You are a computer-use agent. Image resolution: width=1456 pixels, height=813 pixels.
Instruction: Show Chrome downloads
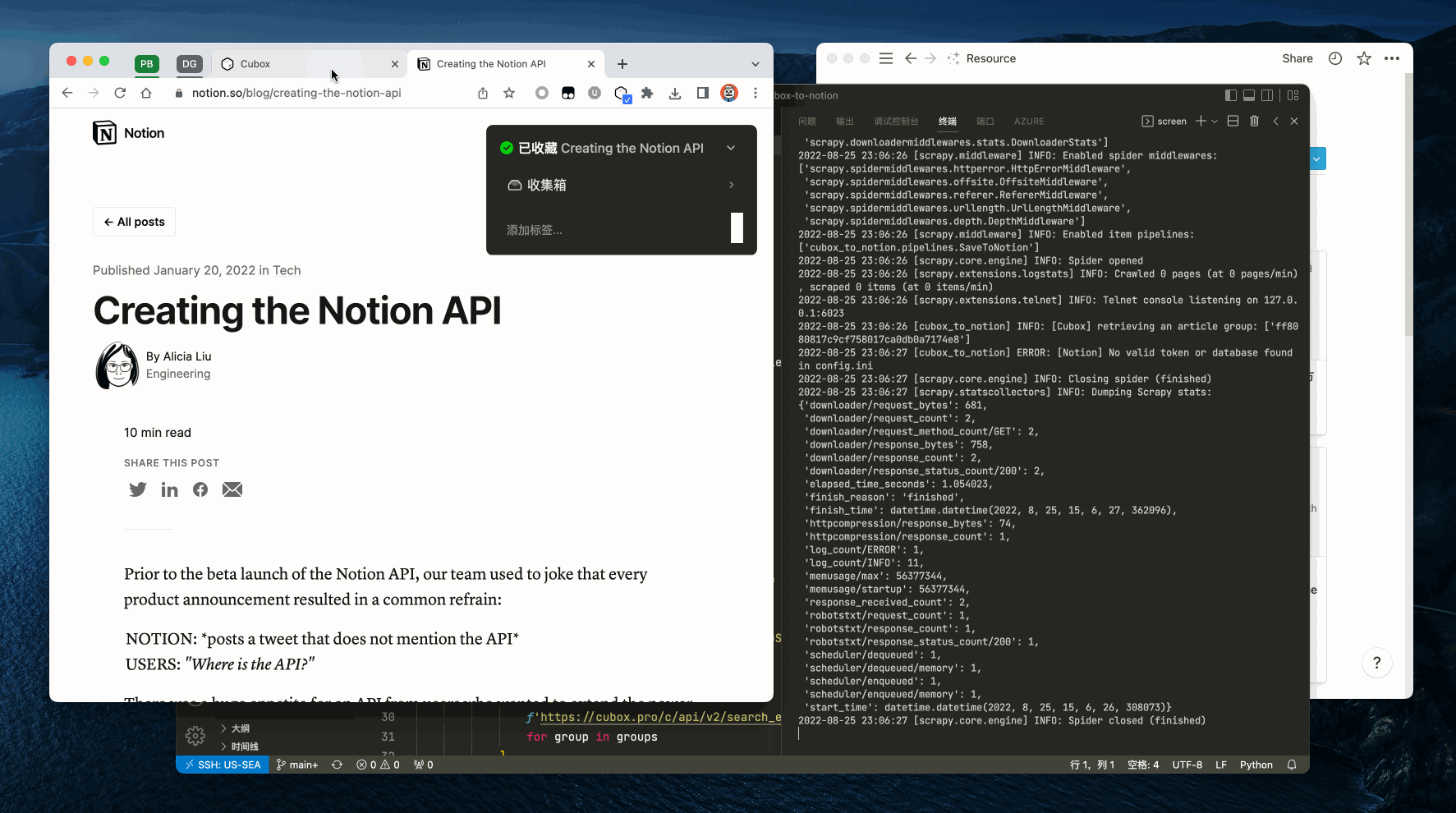(x=675, y=93)
